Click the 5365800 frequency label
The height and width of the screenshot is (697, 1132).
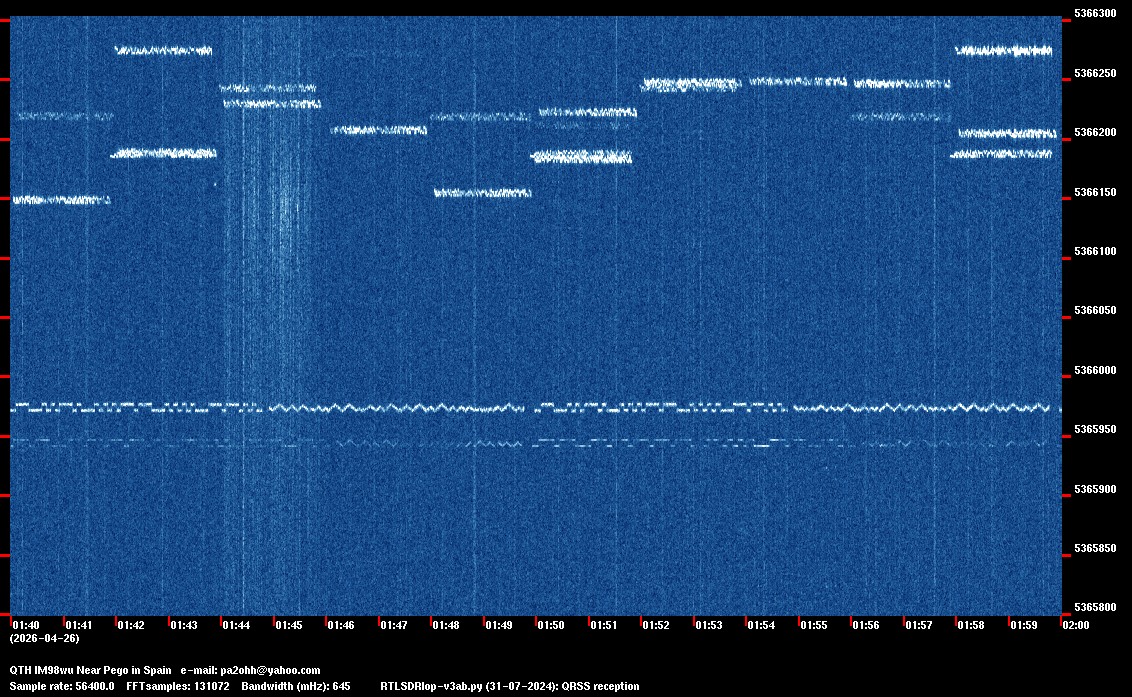[x=1095, y=607]
